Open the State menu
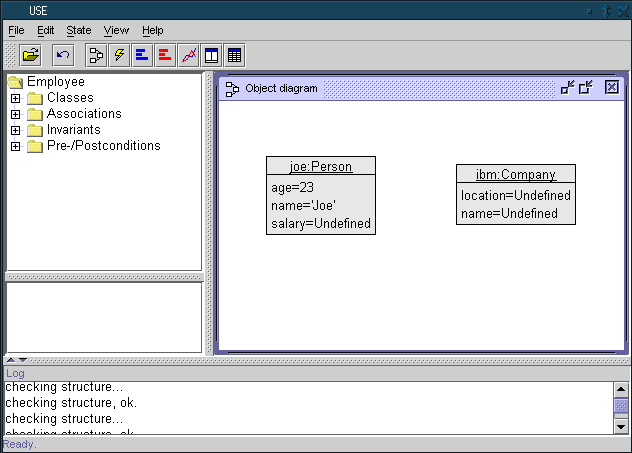Screen dimensions: 632x453 pyautogui.click(x=78, y=30)
